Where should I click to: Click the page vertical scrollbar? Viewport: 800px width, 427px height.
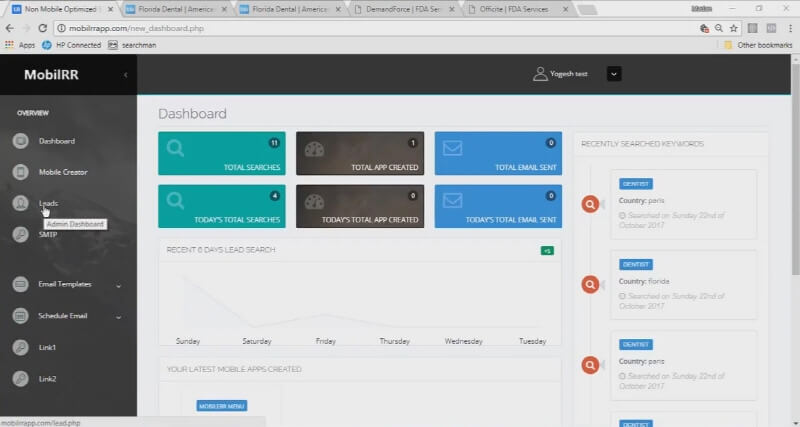(x=795, y=168)
